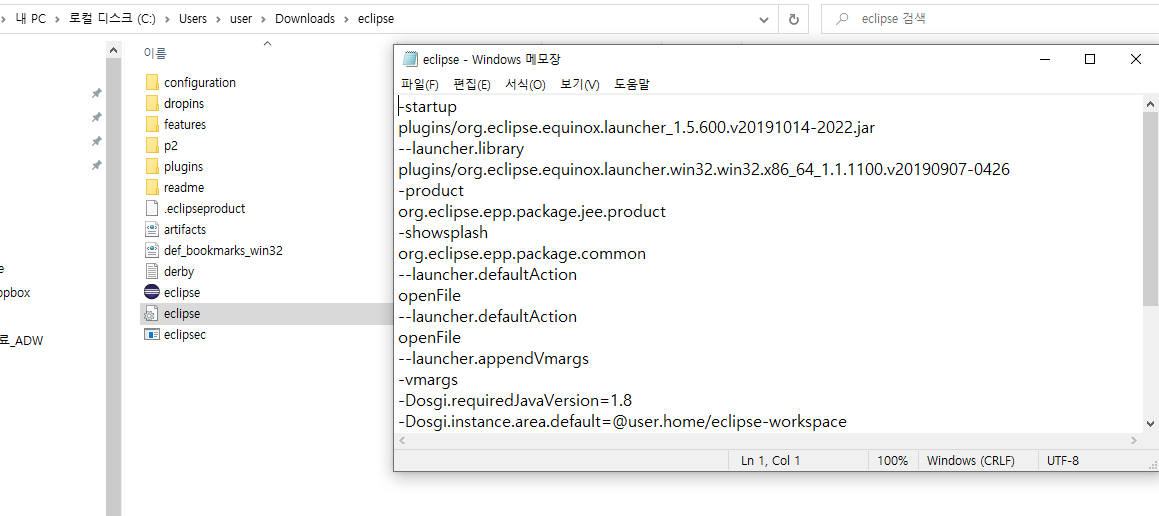Go to user folder in breadcrumb
The width and height of the screenshot is (1159, 516).
pyautogui.click(x=241, y=19)
